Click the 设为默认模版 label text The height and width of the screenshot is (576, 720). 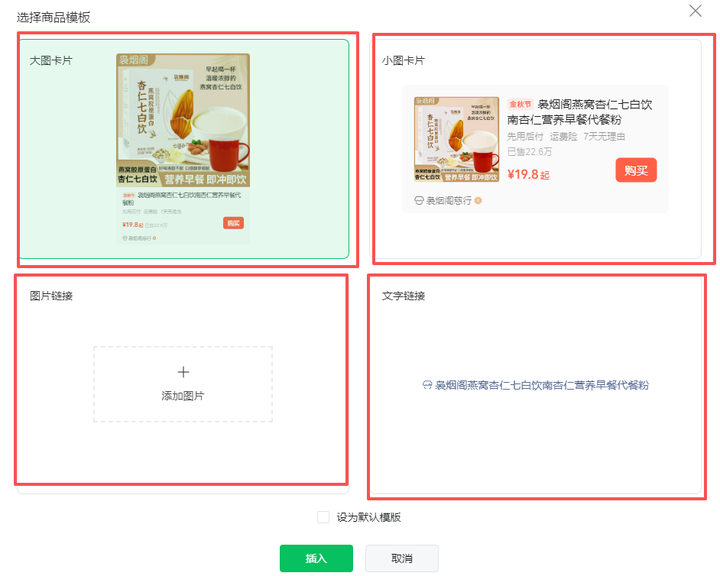[x=369, y=517]
